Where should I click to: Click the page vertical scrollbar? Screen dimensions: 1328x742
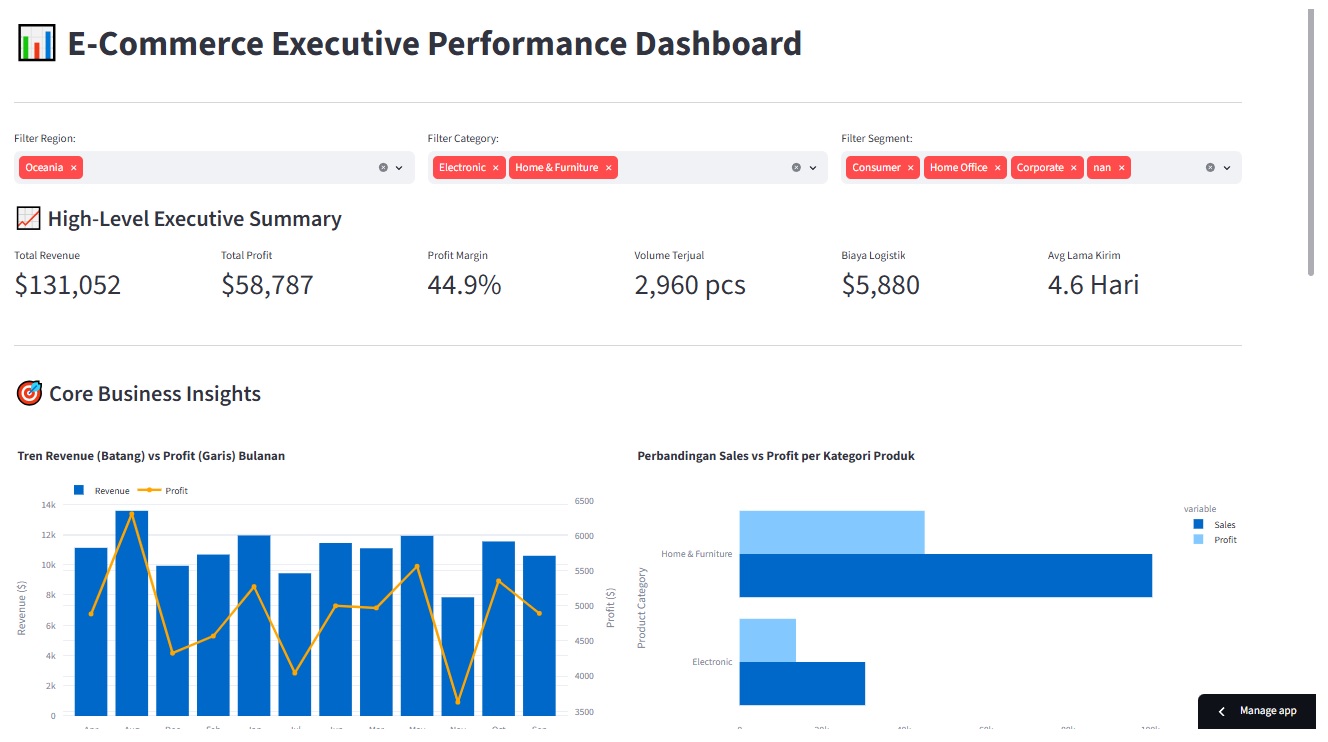[x=1311, y=142]
